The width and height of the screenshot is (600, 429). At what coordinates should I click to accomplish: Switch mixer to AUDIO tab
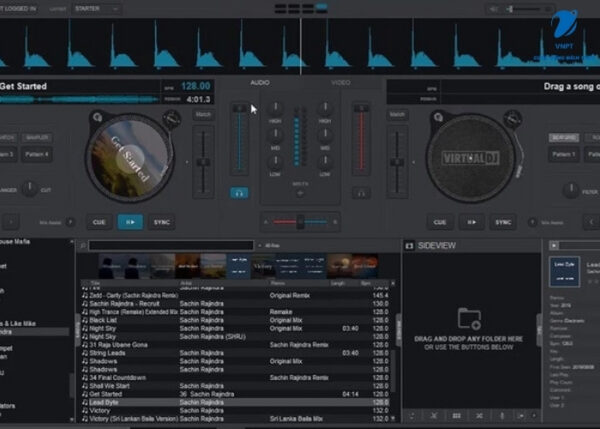tap(260, 83)
